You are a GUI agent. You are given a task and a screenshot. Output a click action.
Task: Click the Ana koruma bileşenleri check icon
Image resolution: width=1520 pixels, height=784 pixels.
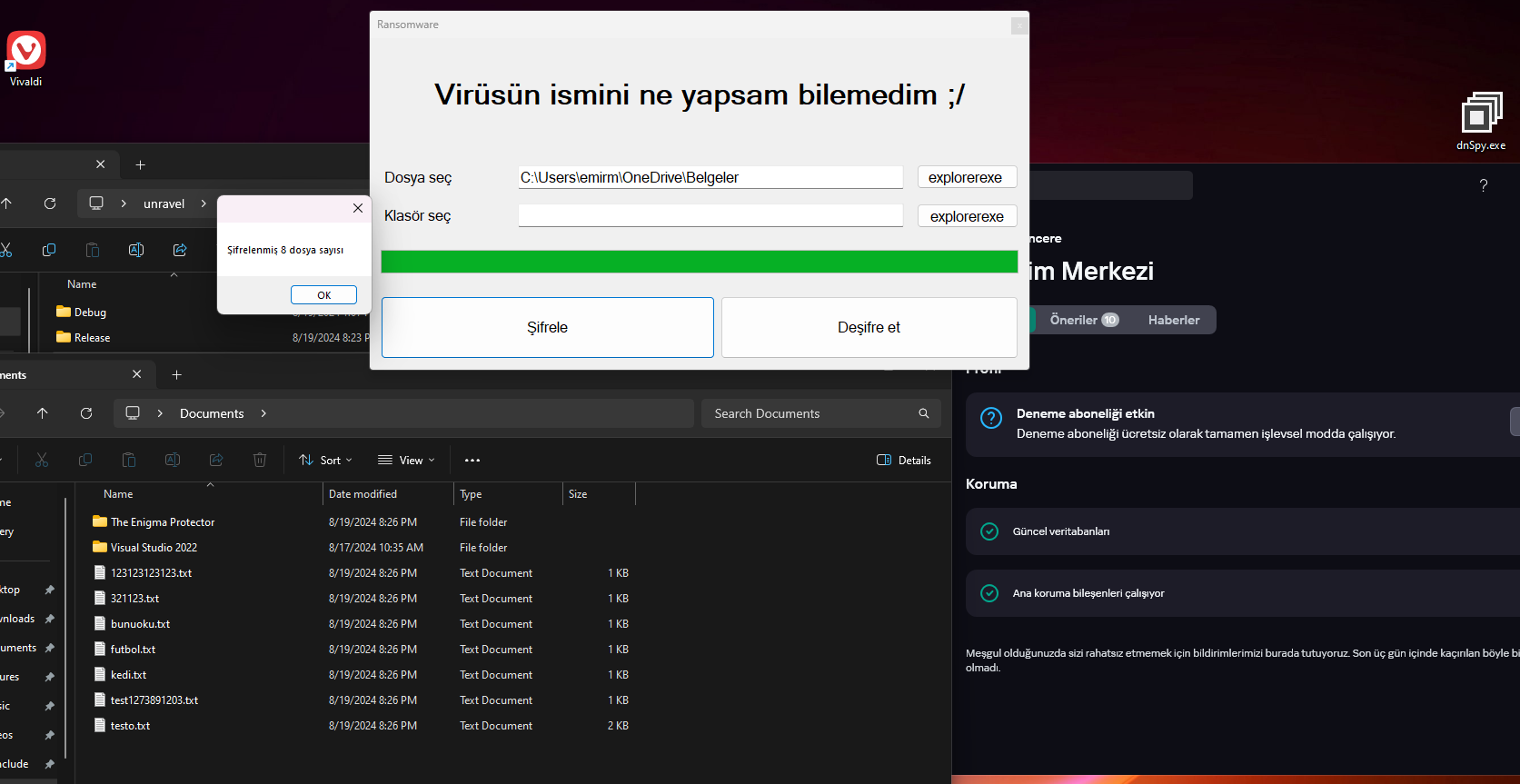click(989, 593)
